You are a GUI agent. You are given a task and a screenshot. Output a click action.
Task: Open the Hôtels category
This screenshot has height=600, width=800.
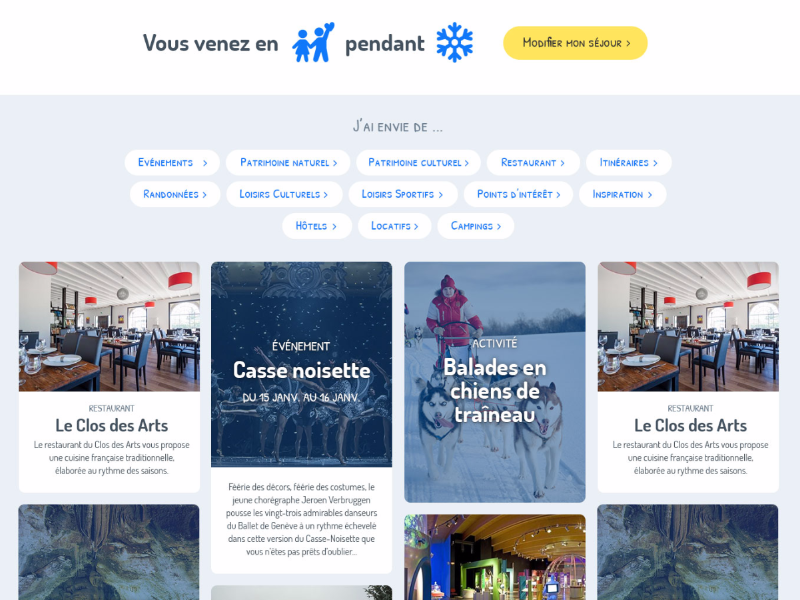point(317,226)
